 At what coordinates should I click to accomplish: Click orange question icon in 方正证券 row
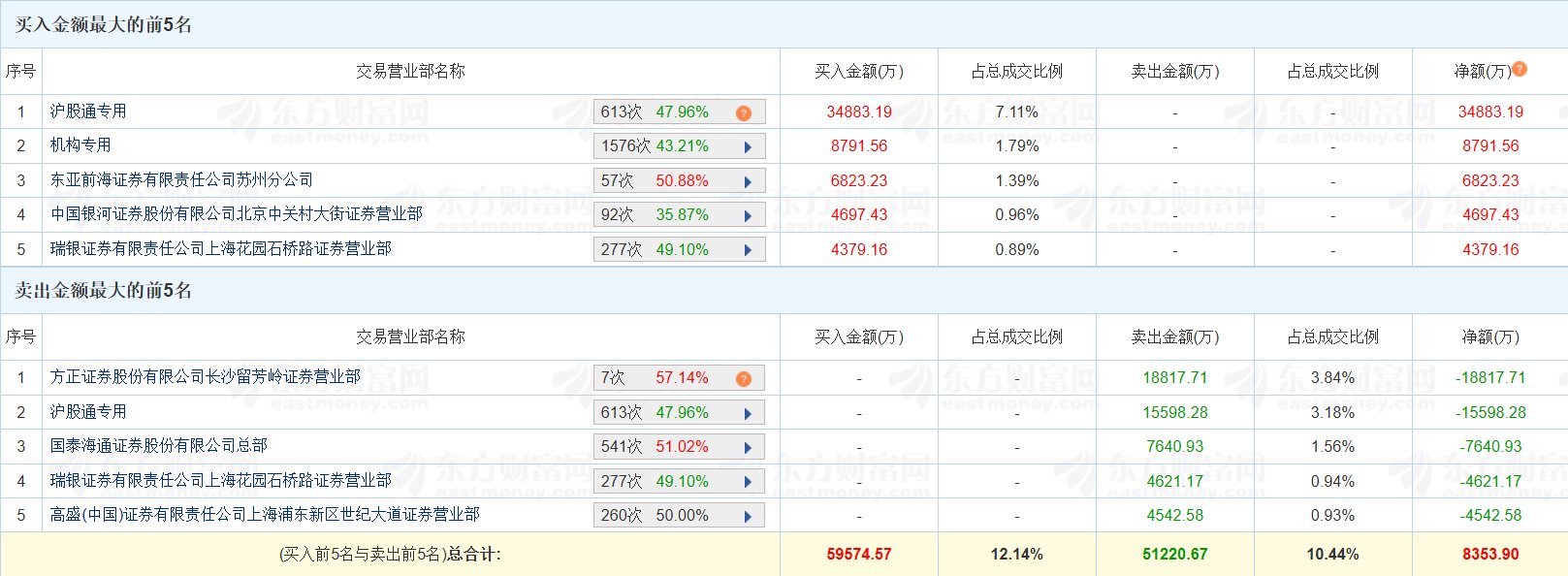pyautogui.click(x=744, y=378)
